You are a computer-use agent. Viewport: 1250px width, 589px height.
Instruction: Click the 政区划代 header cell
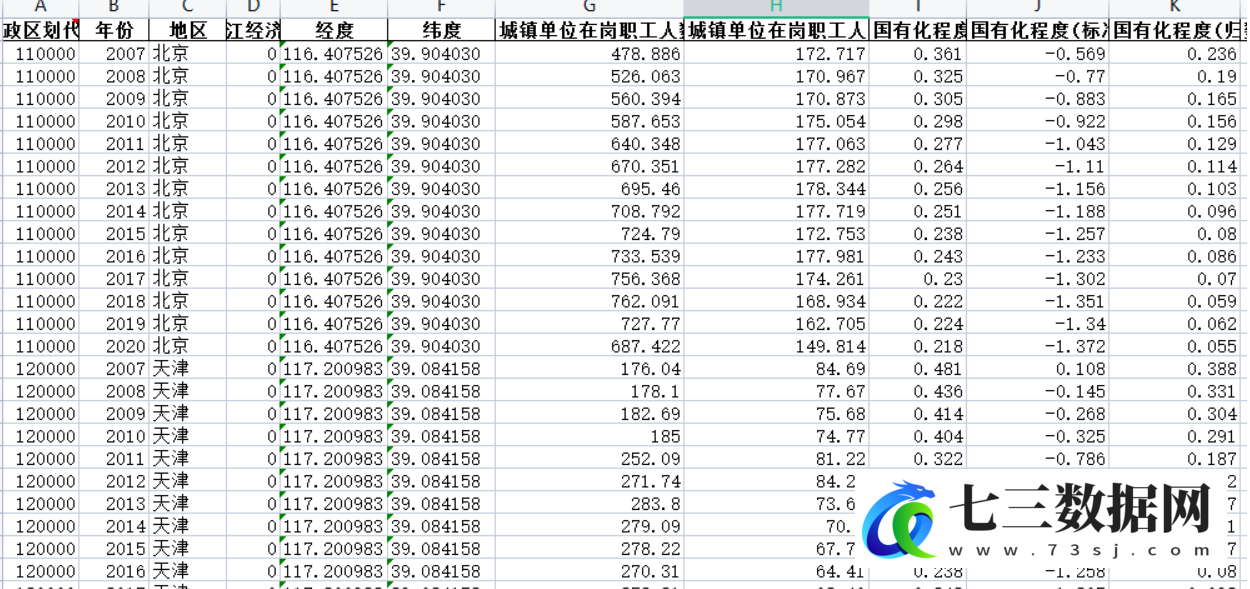point(40,30)
